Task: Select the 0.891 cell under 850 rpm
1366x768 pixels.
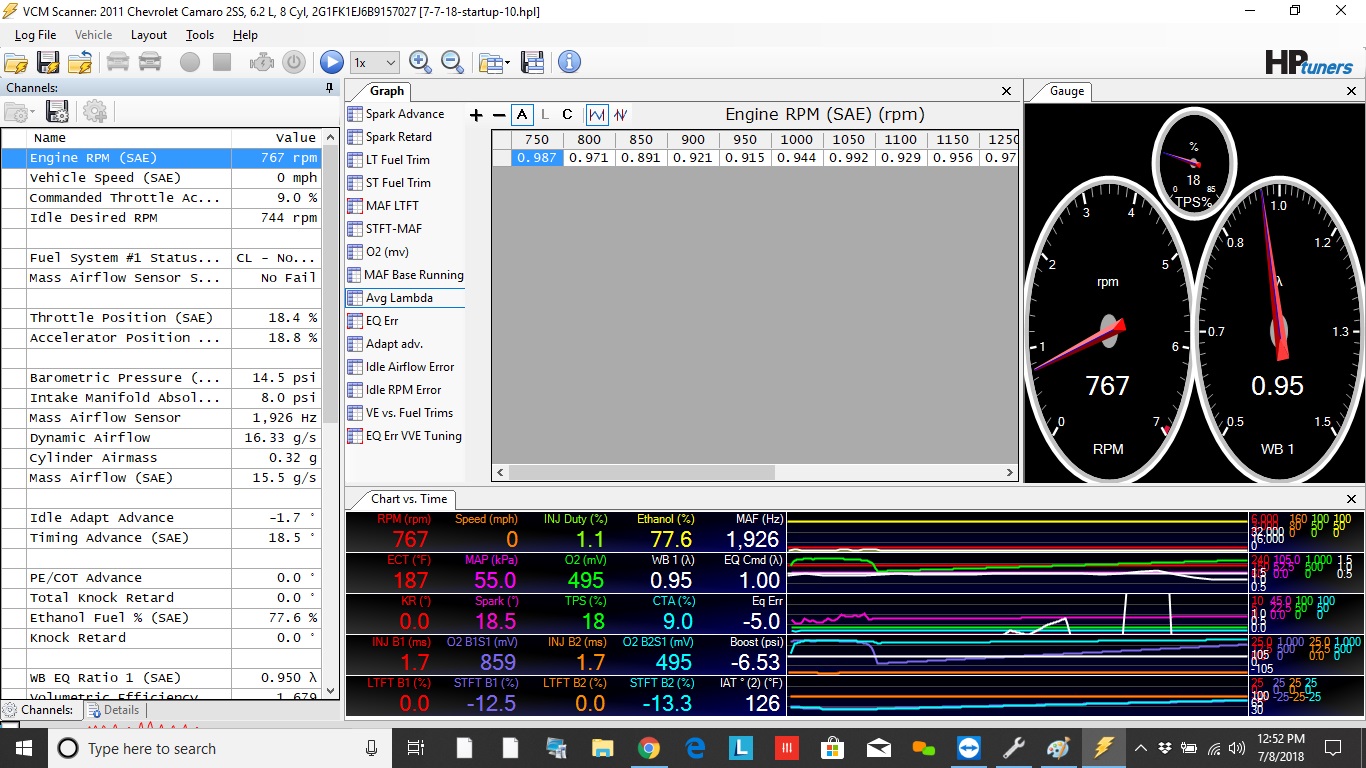Action: pyautogui.click(x=640, y=158)
